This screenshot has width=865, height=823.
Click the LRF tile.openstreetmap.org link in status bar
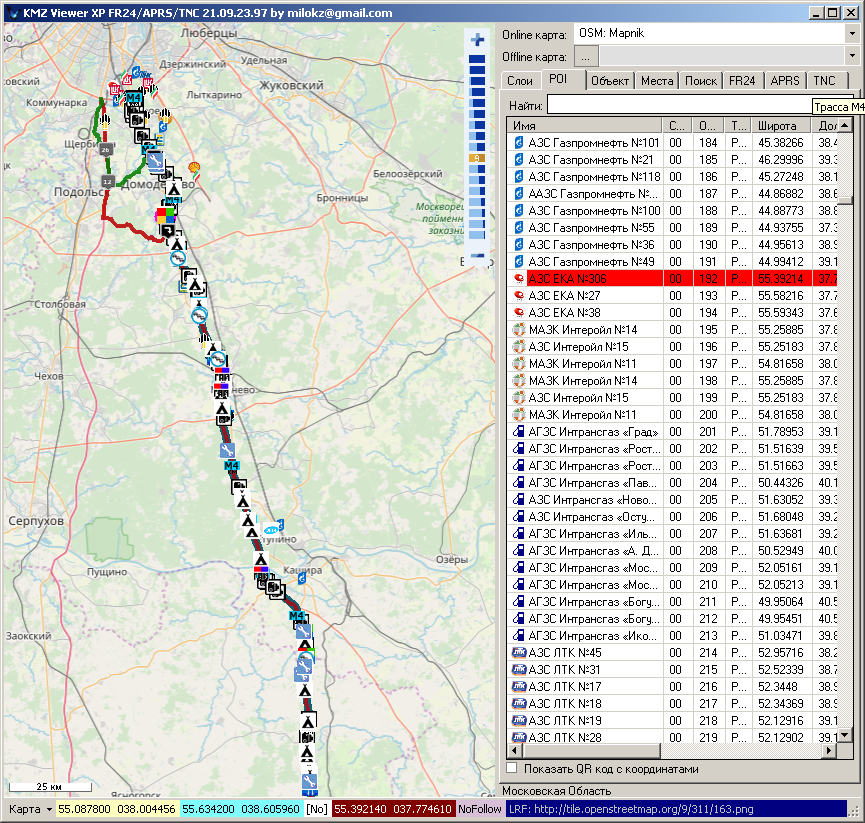coord(676,809)
